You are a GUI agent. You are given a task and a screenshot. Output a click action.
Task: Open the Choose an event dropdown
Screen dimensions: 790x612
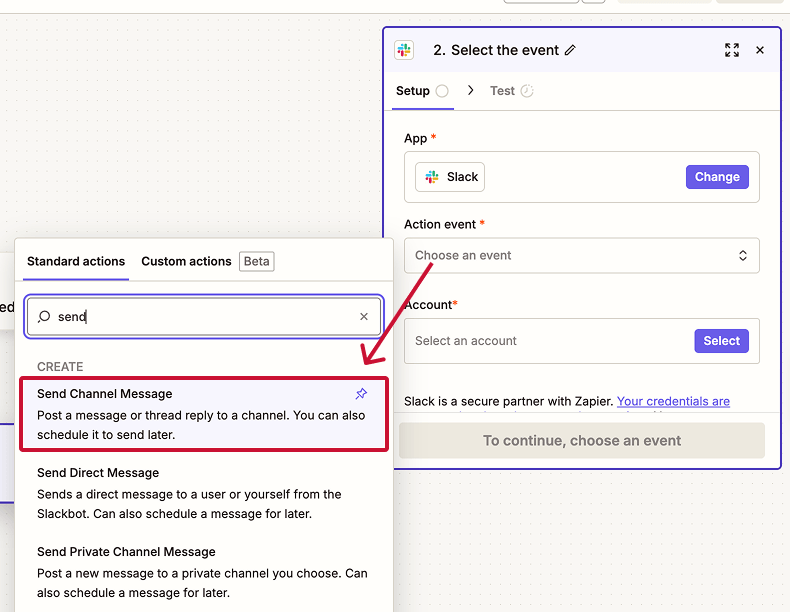tap(582, 255)
